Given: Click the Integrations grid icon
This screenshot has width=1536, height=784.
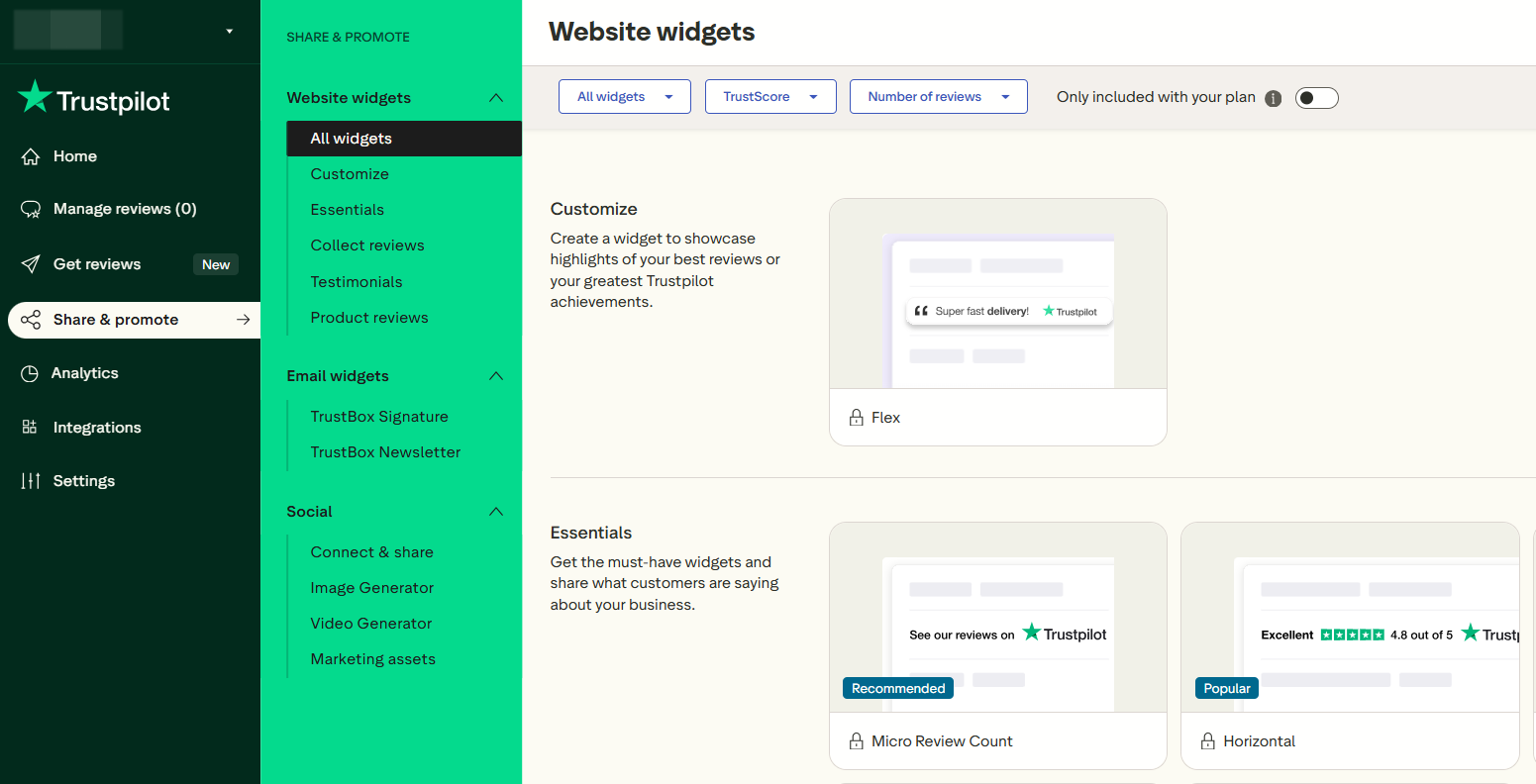Looking at the screenshot, I should pos(30,427).
